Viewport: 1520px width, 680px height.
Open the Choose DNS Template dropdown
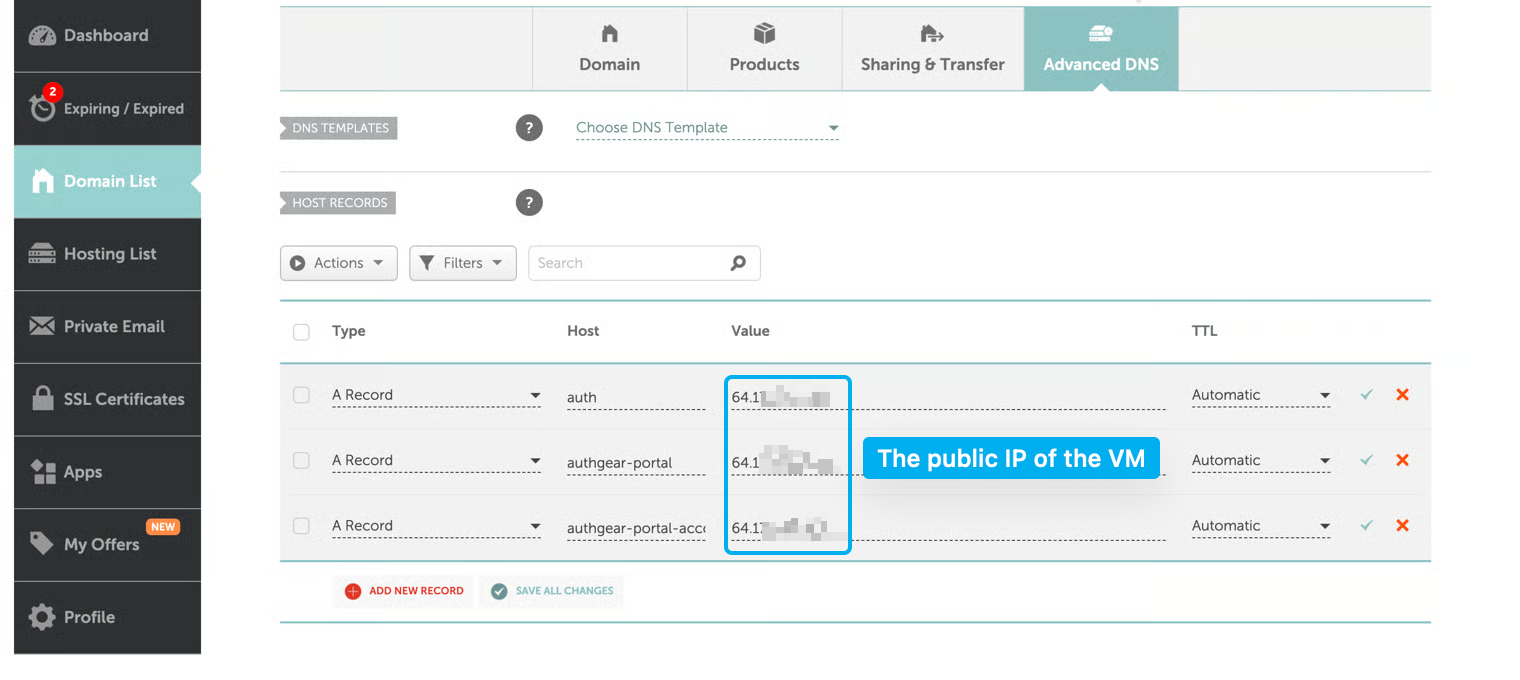pyautogui.click(x=706, y=128)
